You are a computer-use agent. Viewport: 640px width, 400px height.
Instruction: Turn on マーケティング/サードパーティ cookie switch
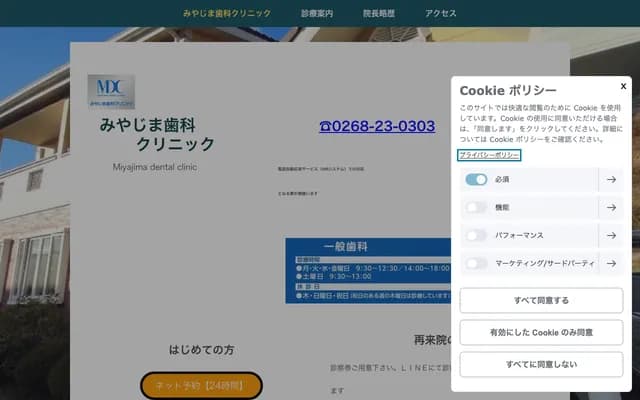coord(476,264)
